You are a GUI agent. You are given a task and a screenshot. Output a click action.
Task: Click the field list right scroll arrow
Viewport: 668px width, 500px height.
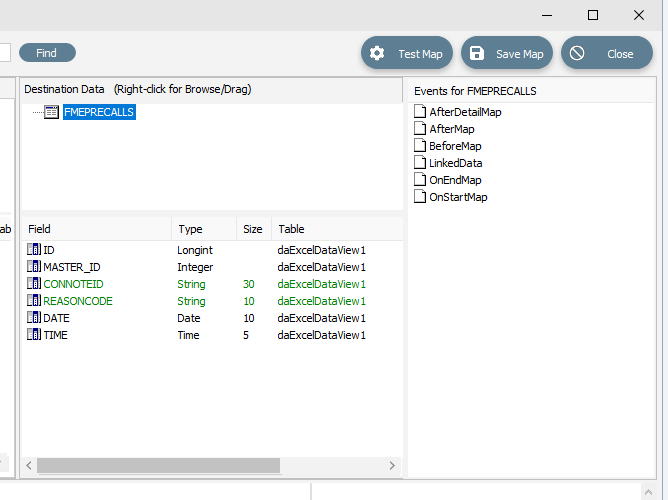(392, 466)
